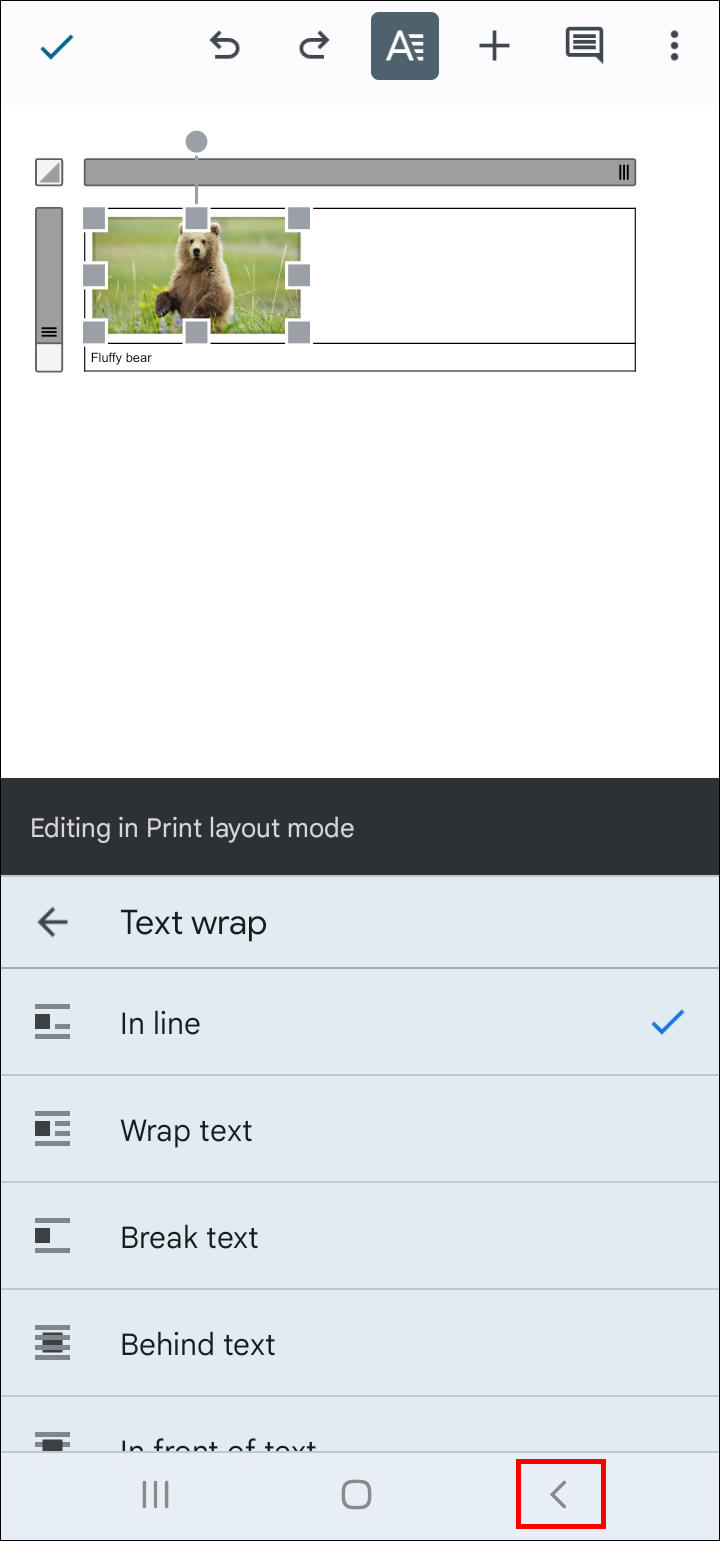This screenshot has width=720, height=1541.
Task: Select the table column handle bar
Action: pyautogui.click(x=359, y=172)
